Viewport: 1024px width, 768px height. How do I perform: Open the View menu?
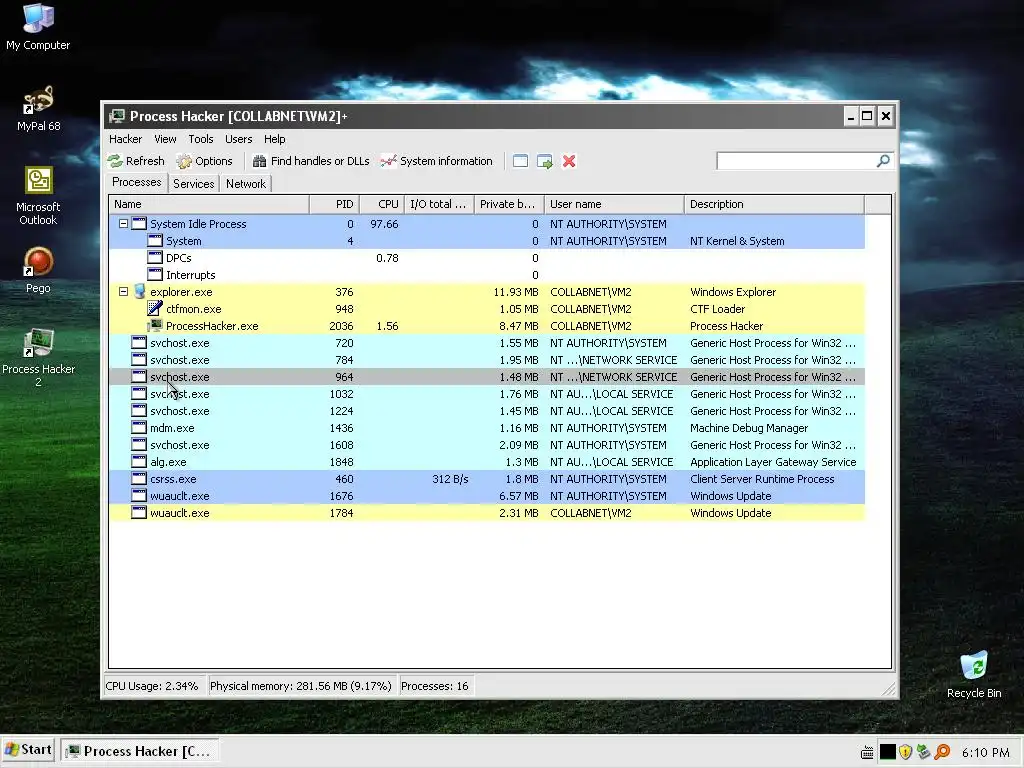pos(165,139)
